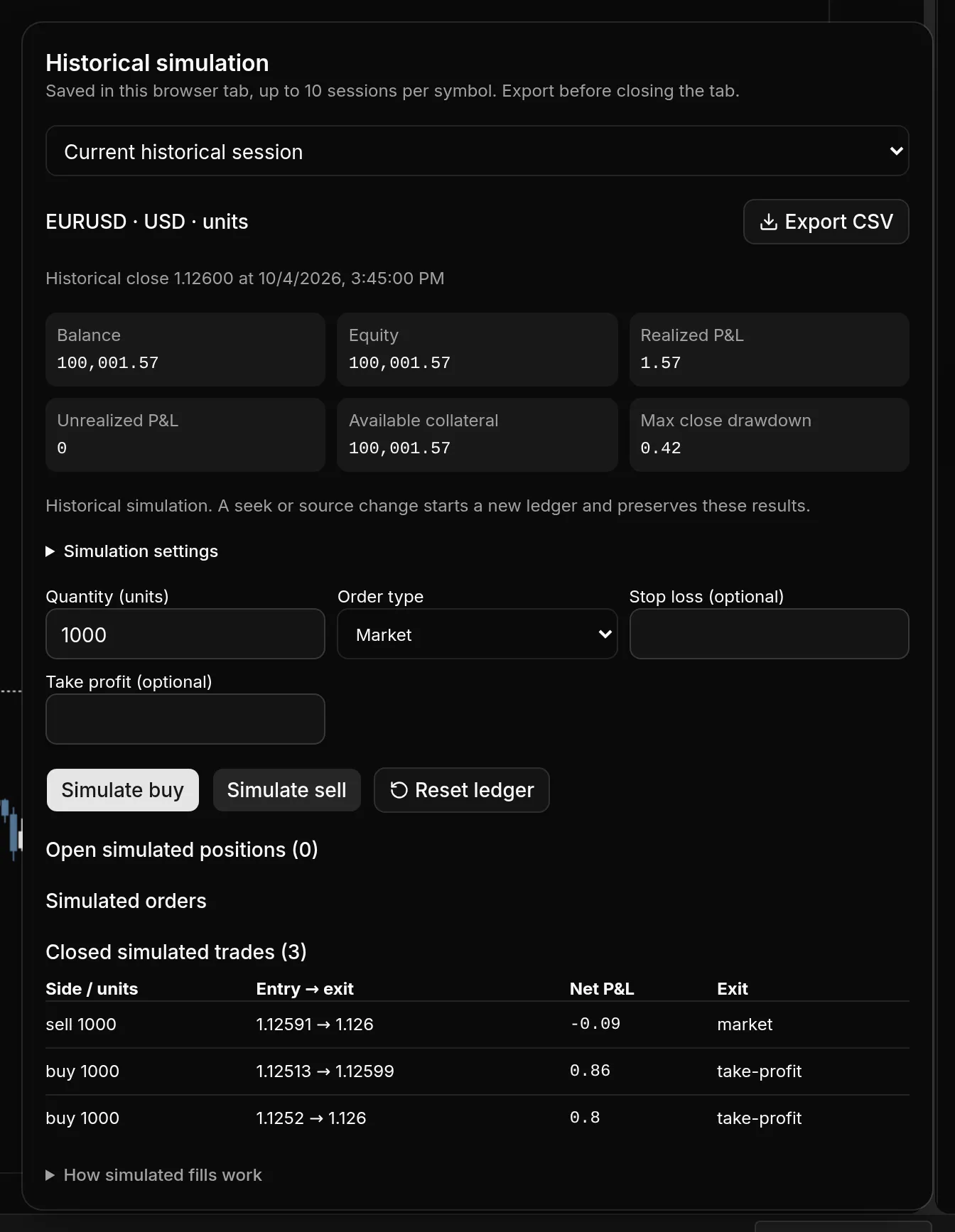Screen dimensions: 955x1232
Task: Click the Simulate sell button
Action: 286,790
